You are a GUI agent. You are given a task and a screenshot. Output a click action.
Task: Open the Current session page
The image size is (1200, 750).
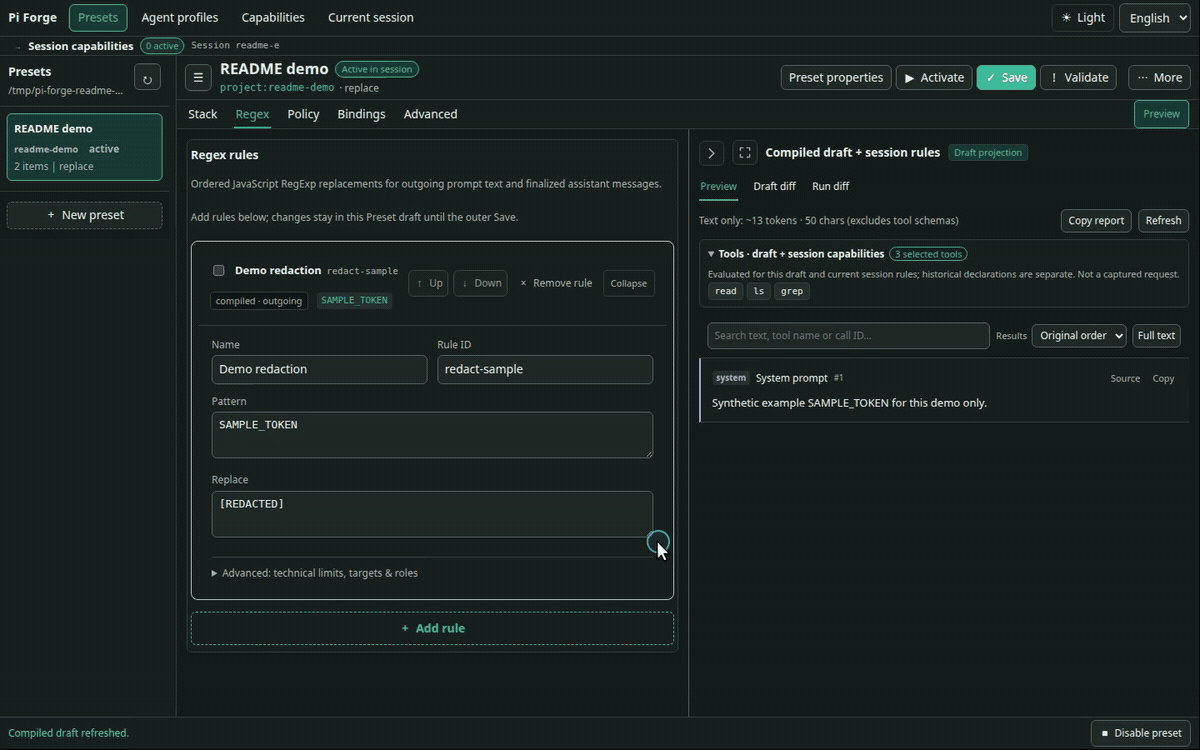coord(371,18)
